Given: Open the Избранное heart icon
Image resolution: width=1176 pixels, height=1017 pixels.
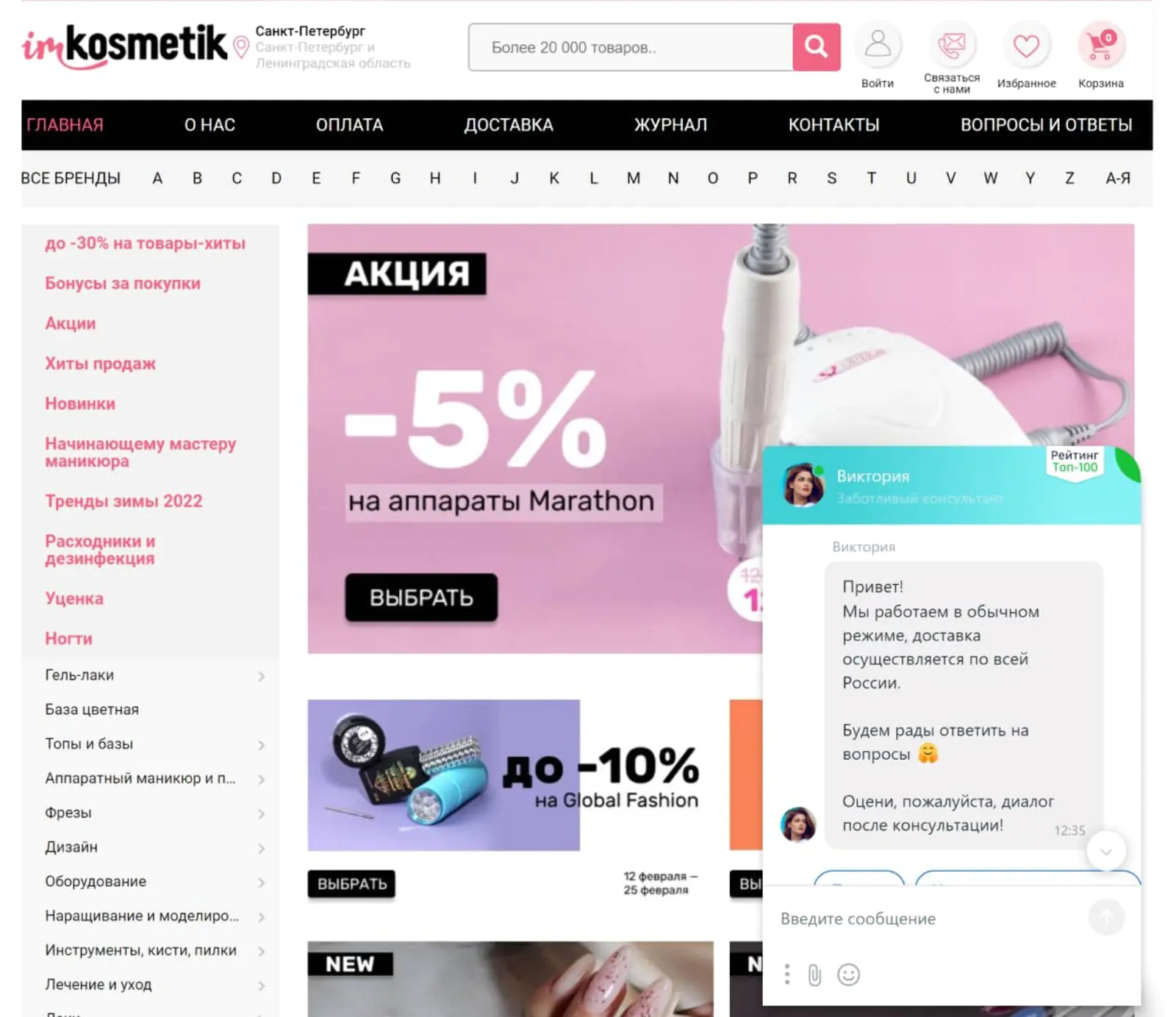Looking at the screenshot, I should click(1026, 46).
